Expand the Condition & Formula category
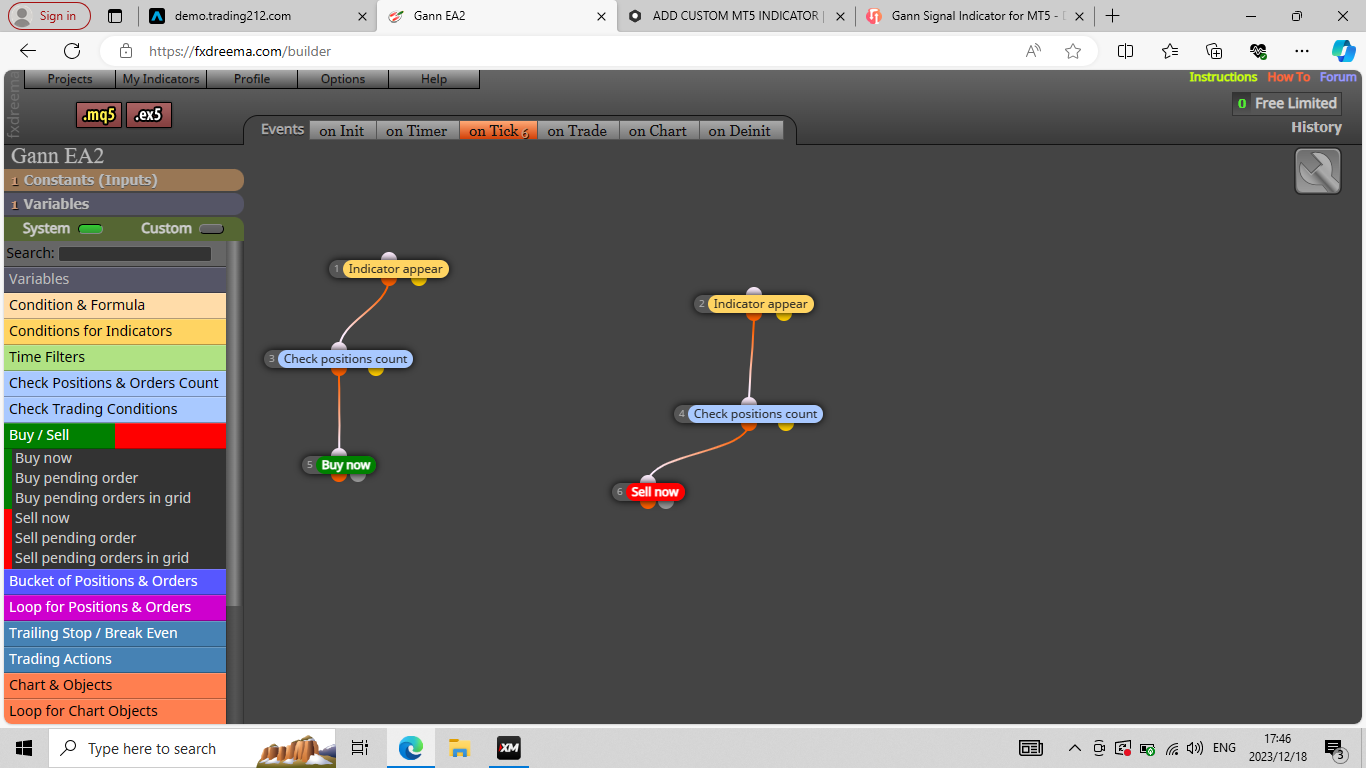Screen dimensions: 1366x768 [x=115, y=305]
